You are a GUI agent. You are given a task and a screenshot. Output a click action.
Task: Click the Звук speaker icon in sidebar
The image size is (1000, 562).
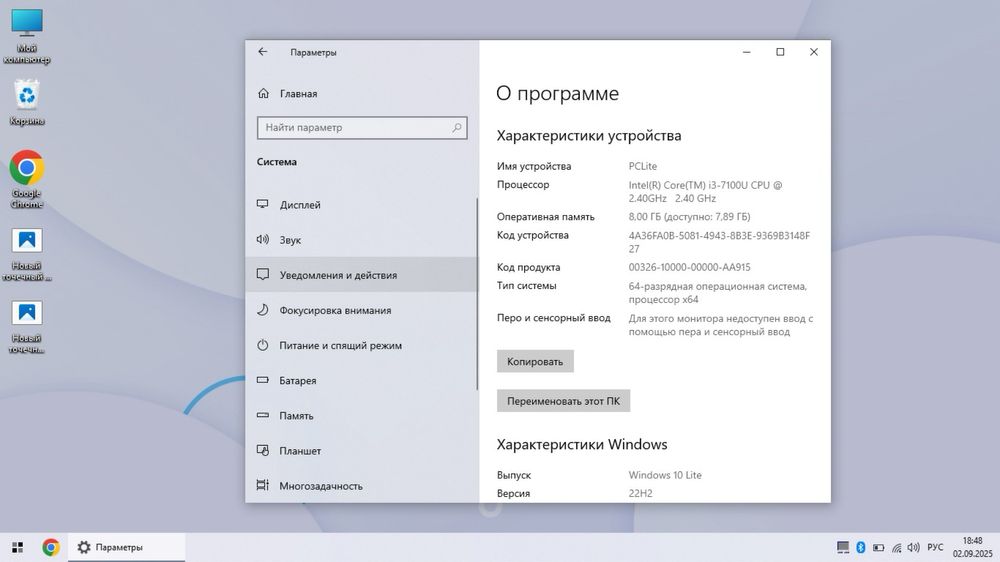[263, 239]
